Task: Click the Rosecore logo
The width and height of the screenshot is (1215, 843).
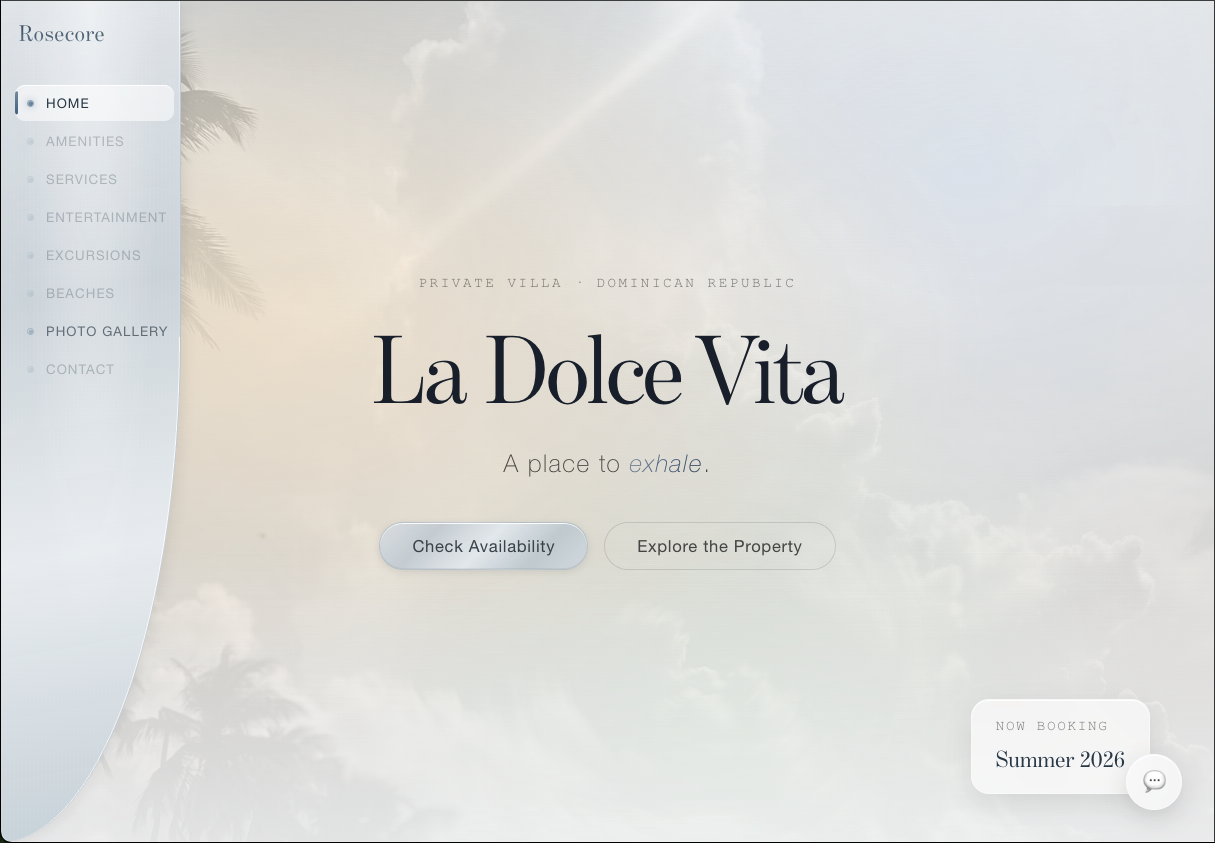Action: coord(61,34)
